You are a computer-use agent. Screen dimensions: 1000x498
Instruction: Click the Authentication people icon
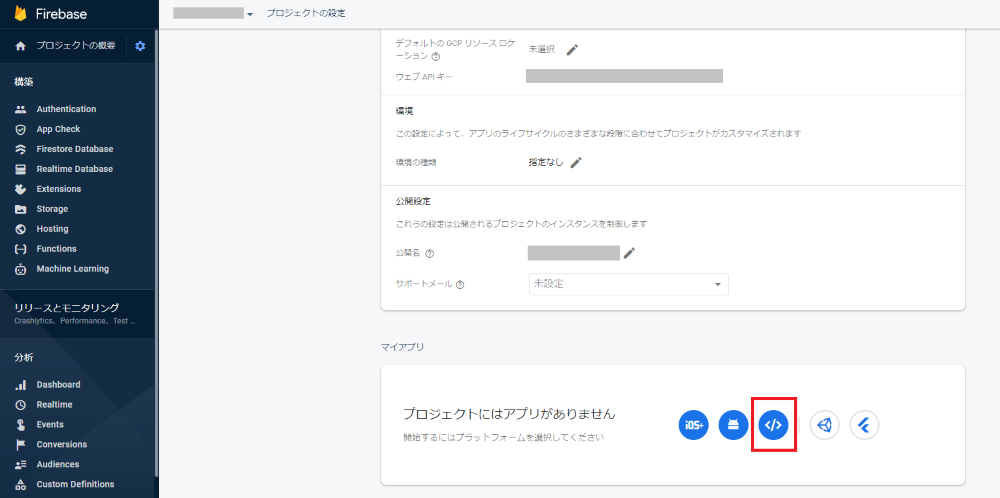[x=20, y=109]
